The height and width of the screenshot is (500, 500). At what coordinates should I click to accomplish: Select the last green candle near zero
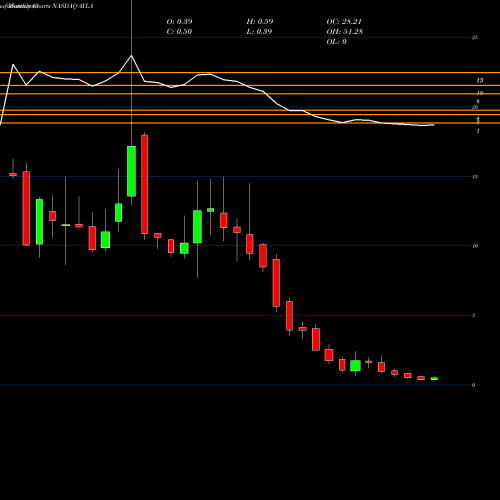pos(434,378)
